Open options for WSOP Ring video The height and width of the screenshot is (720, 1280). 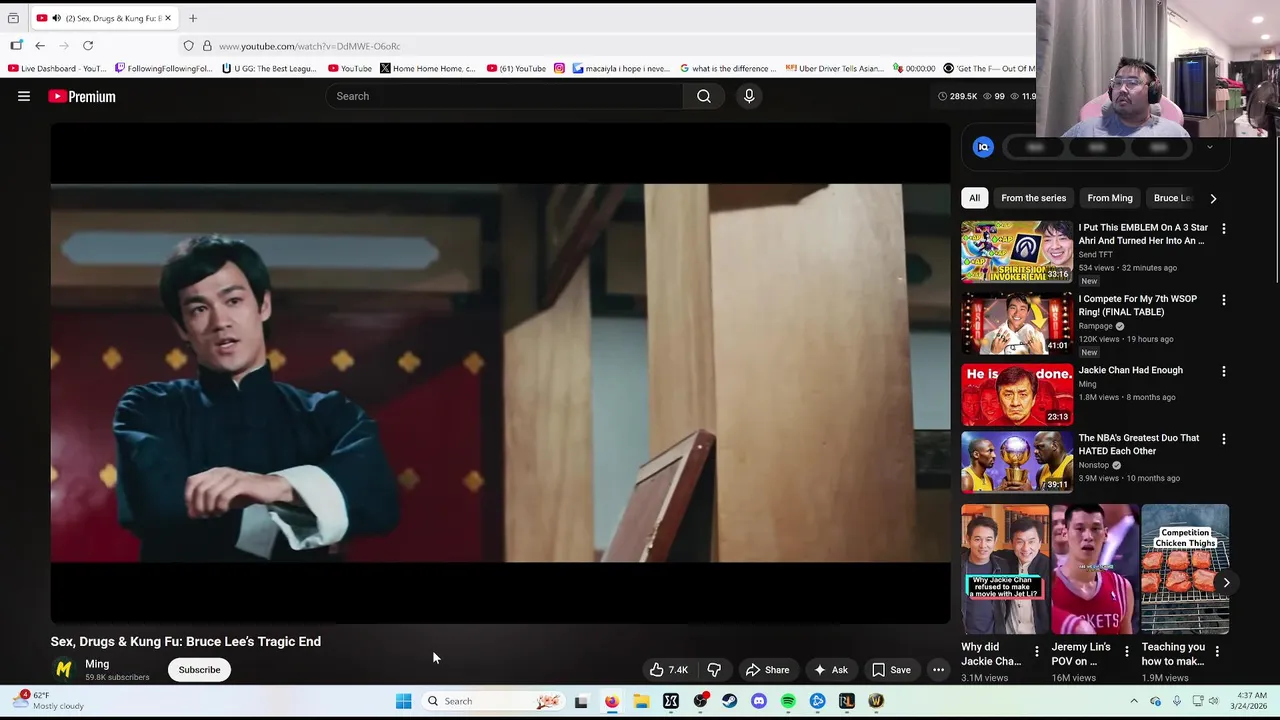(x=1223, y=300)
